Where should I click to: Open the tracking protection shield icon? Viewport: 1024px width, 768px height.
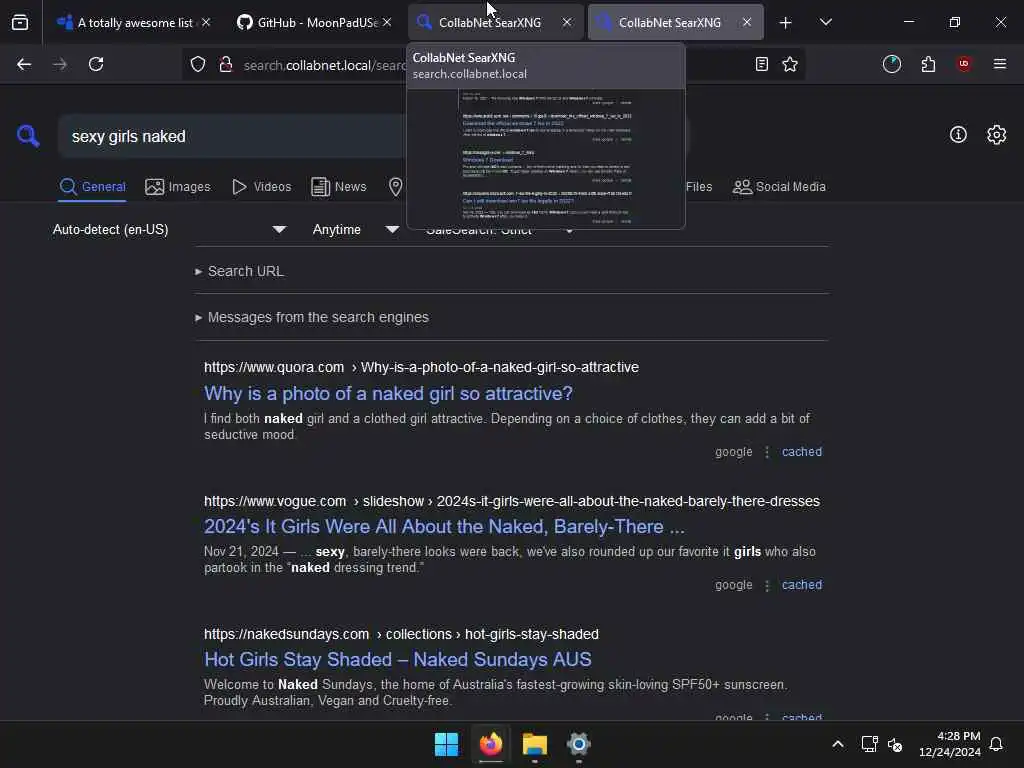click(198, 64)
